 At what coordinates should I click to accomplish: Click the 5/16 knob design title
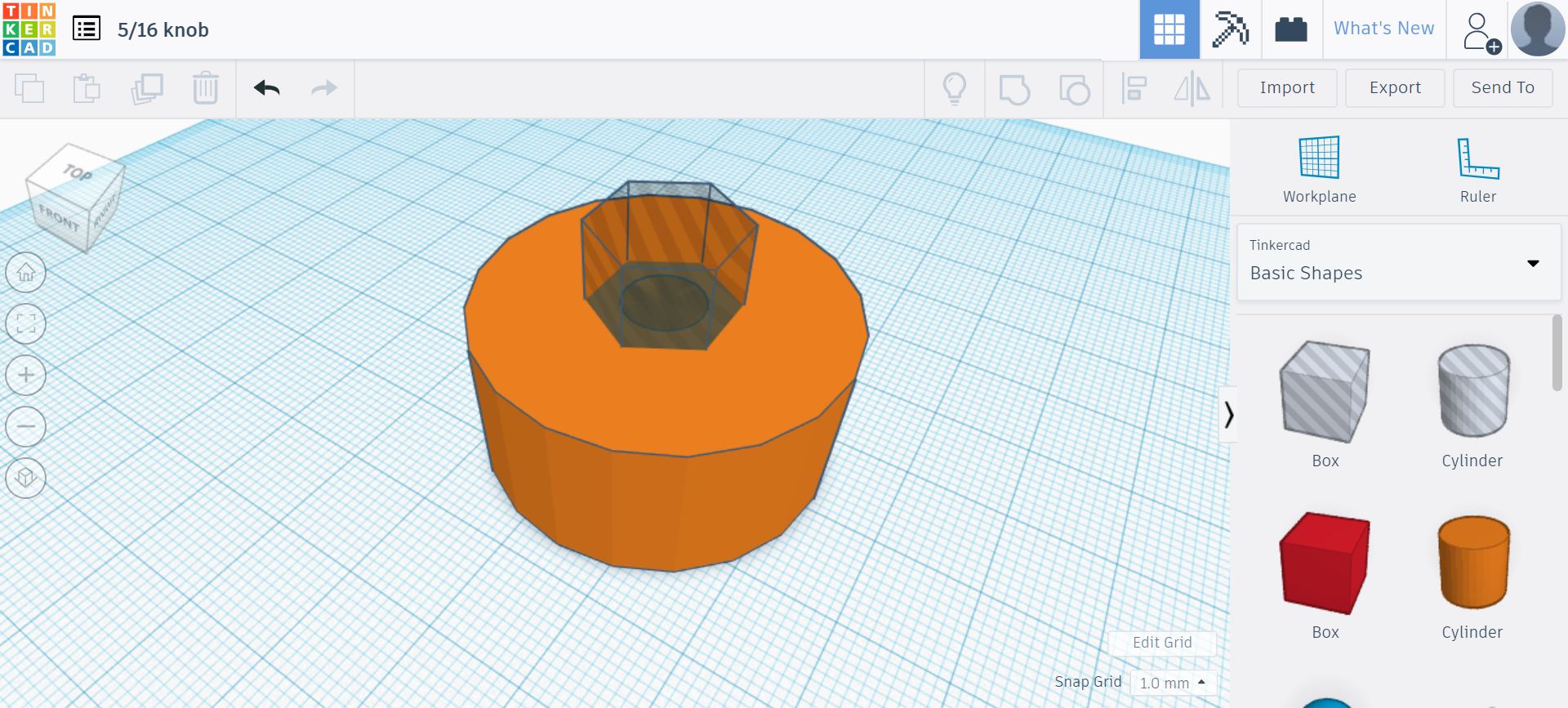[163, 30]
